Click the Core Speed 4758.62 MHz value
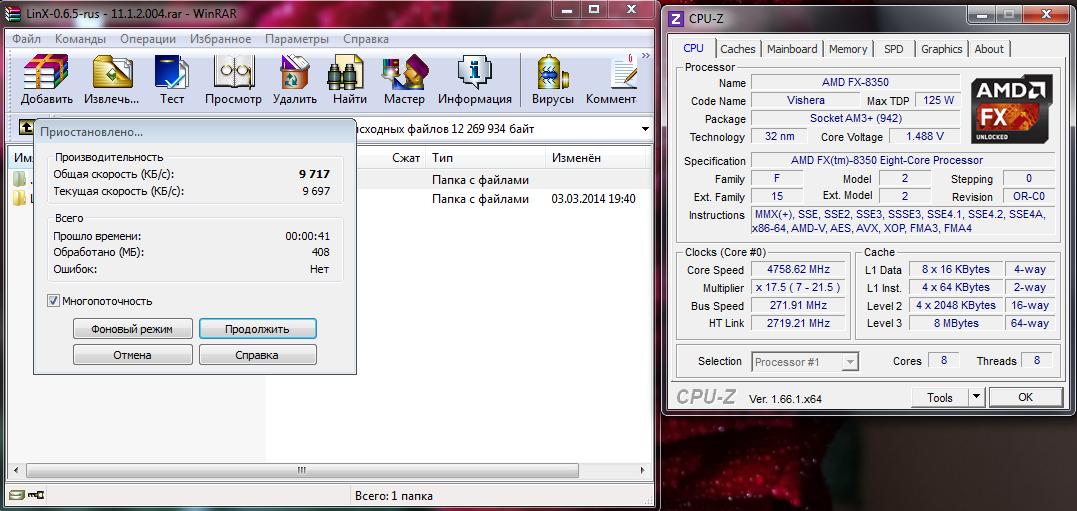This screenshot has height=511, width=1077. click(798, 269)
